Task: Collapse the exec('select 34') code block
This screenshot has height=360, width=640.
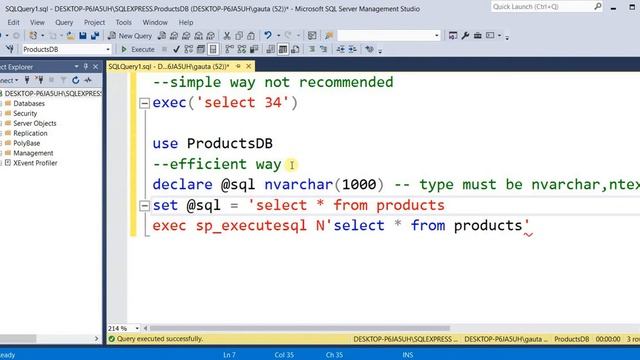Action: click(x=144, y=103)
